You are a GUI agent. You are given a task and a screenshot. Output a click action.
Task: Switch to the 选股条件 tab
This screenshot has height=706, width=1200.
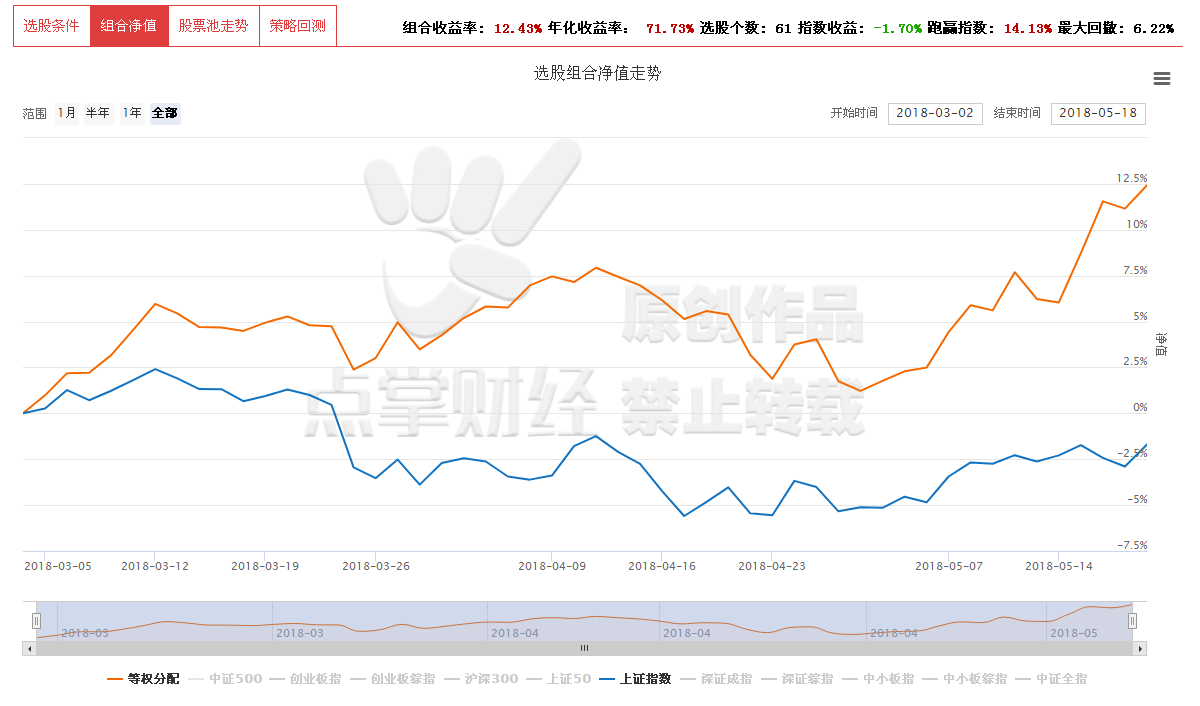click(51, 26)
